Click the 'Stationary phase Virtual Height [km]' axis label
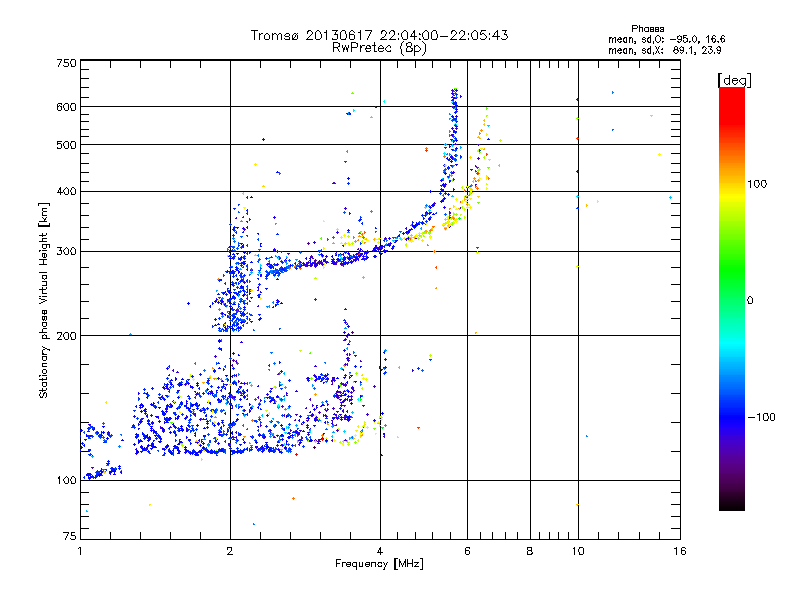This screenshot has width=800, height=600. 43,301
